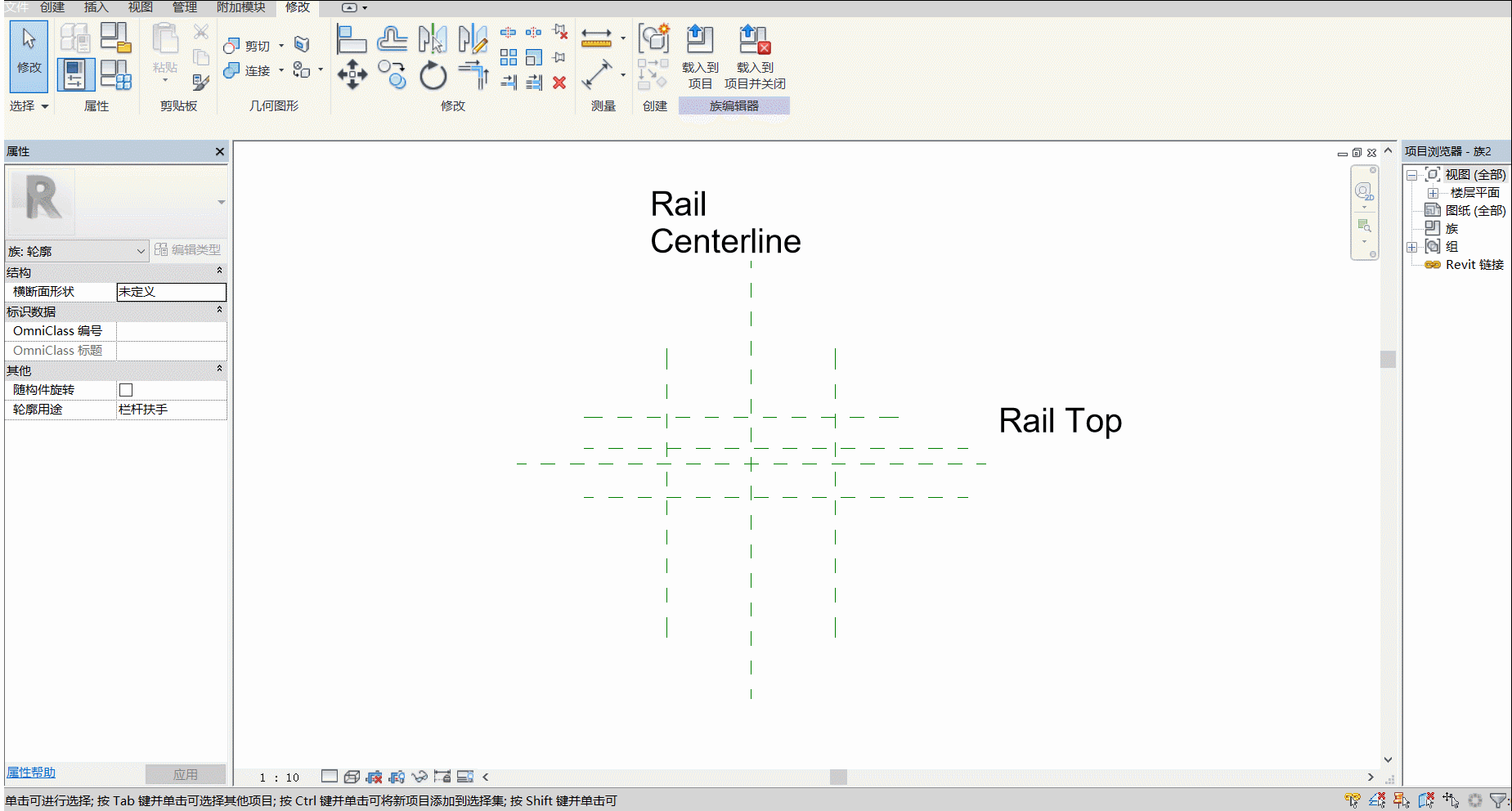Screen dimensions: 1512x811
Task: Select the Copy tool icon
Action: (x=393, y=74)
